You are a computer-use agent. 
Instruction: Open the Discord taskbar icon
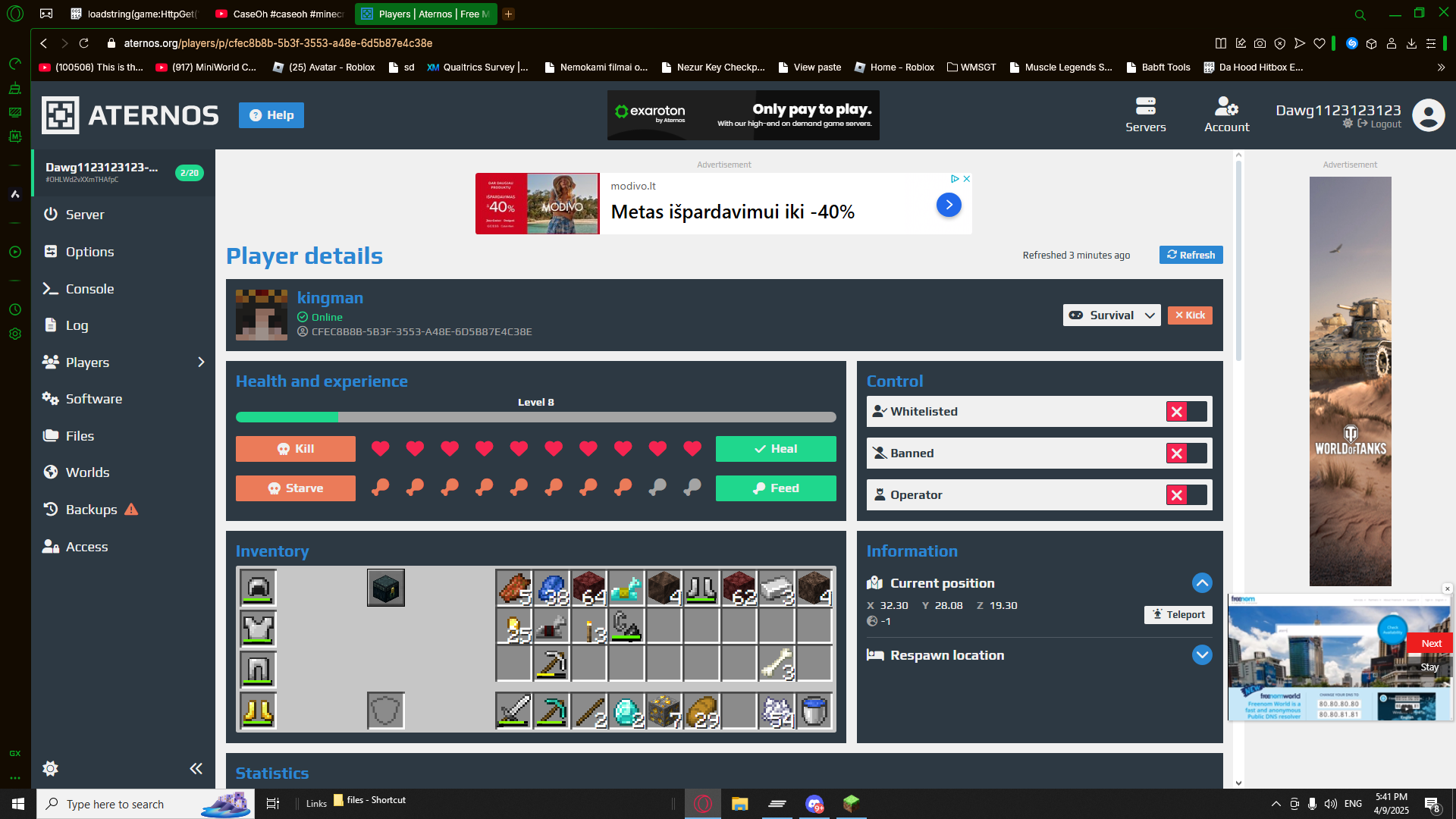814,804
